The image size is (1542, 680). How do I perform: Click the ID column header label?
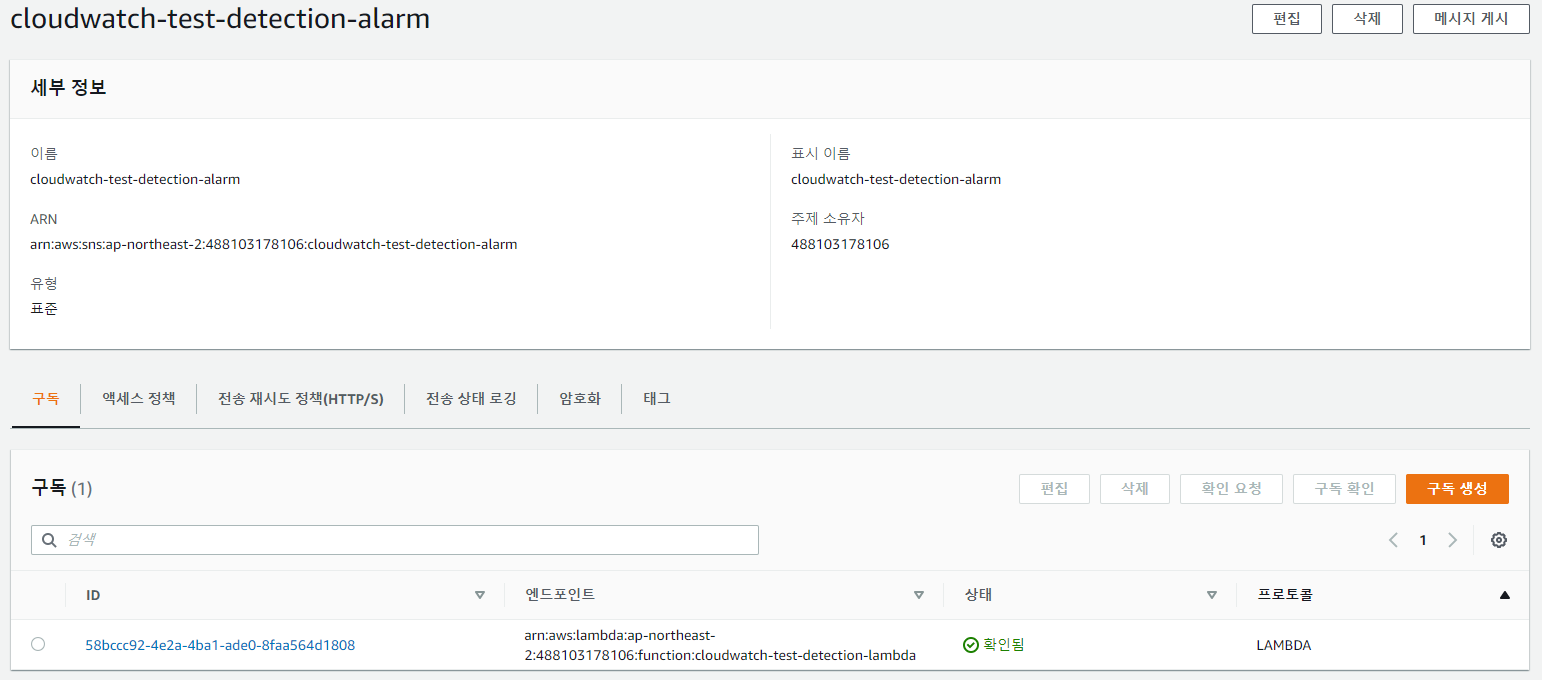coord(93,595)
